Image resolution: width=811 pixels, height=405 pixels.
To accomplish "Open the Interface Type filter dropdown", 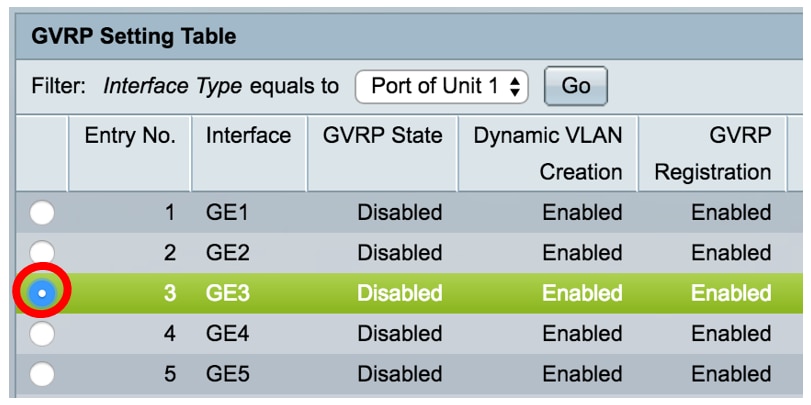I will pyautogui.click(x=441, y=86).
